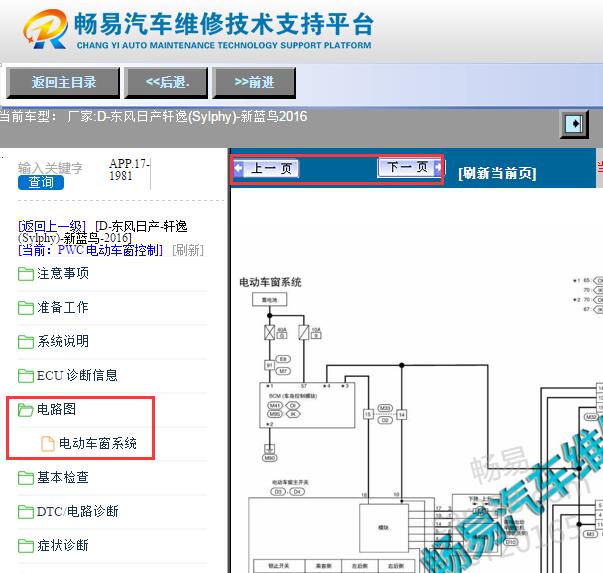
Task: Expand the 注意事项 folder
Action: coord(63,273)
